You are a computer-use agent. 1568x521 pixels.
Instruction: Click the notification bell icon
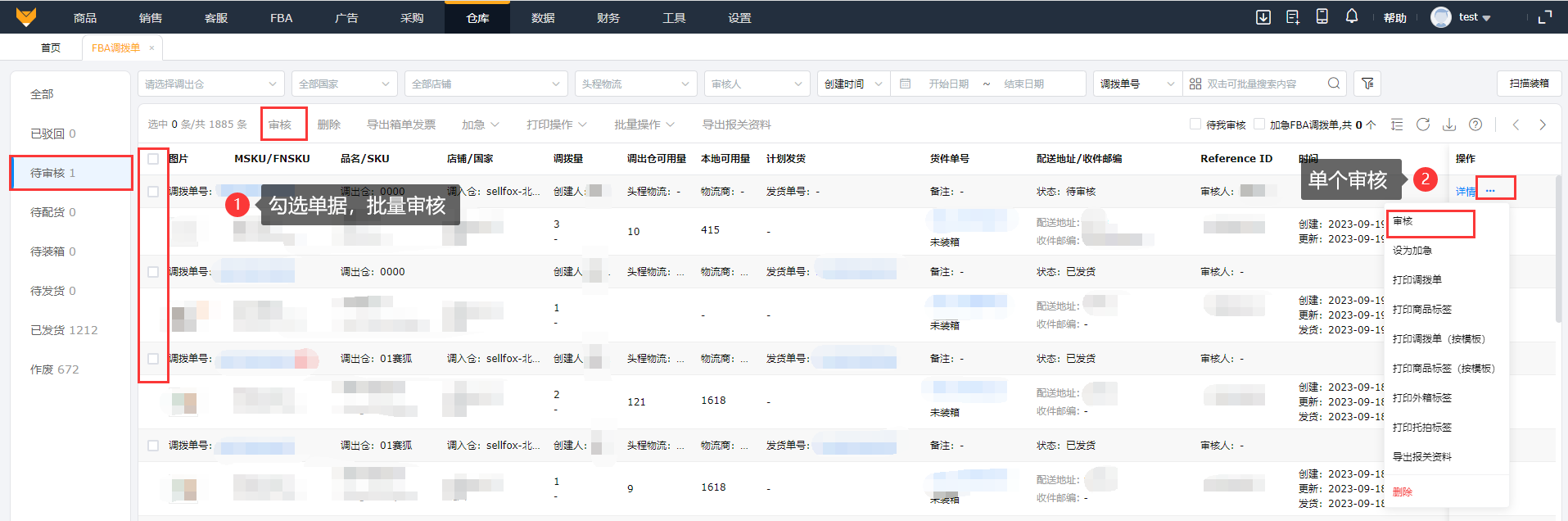coord(1351,16)
